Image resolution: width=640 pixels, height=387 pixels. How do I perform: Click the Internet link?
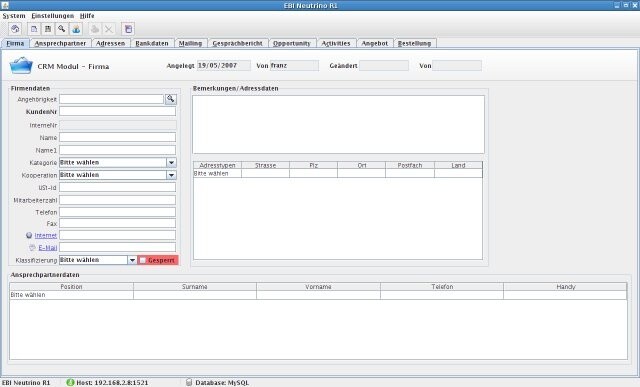(x=46, y=236)
